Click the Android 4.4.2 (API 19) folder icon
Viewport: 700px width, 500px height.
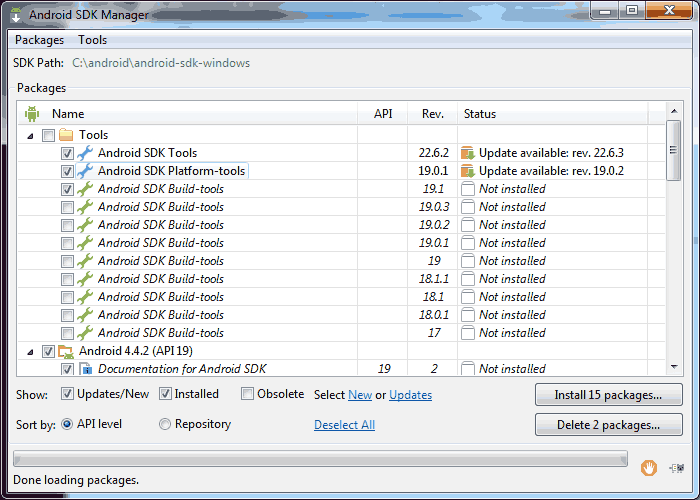(66, 352)
